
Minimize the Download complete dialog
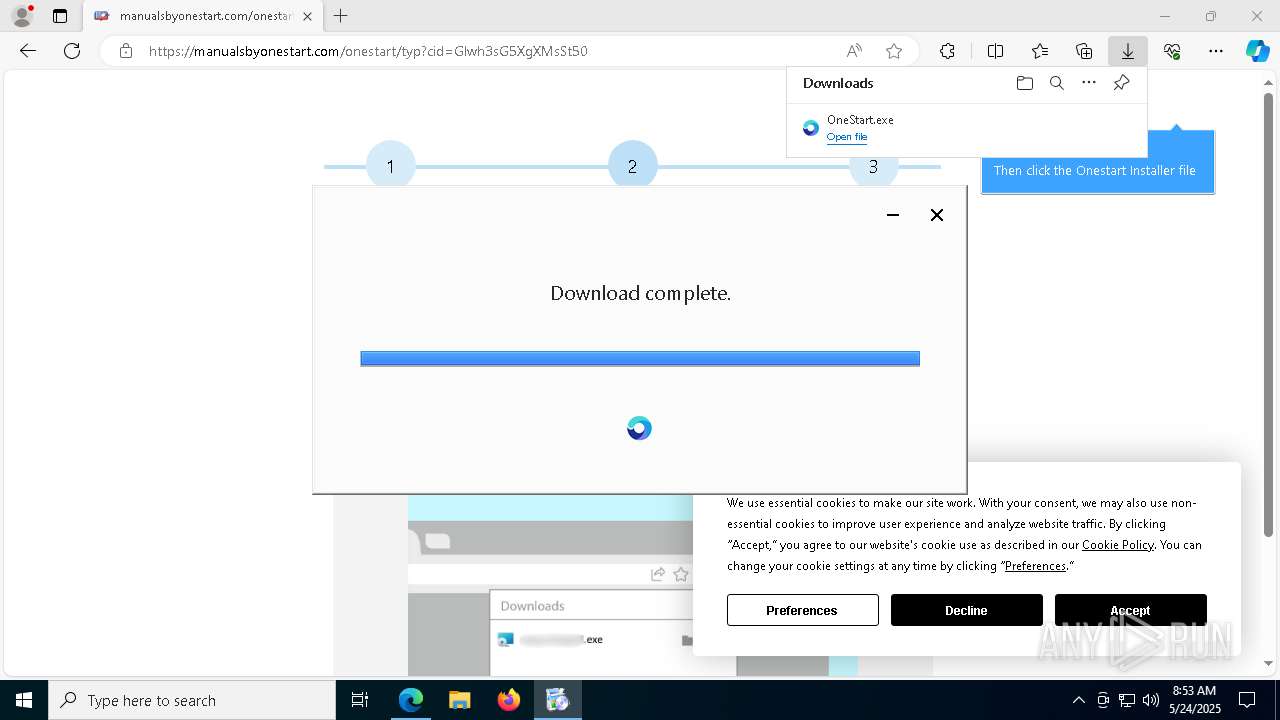click(893, 215)
